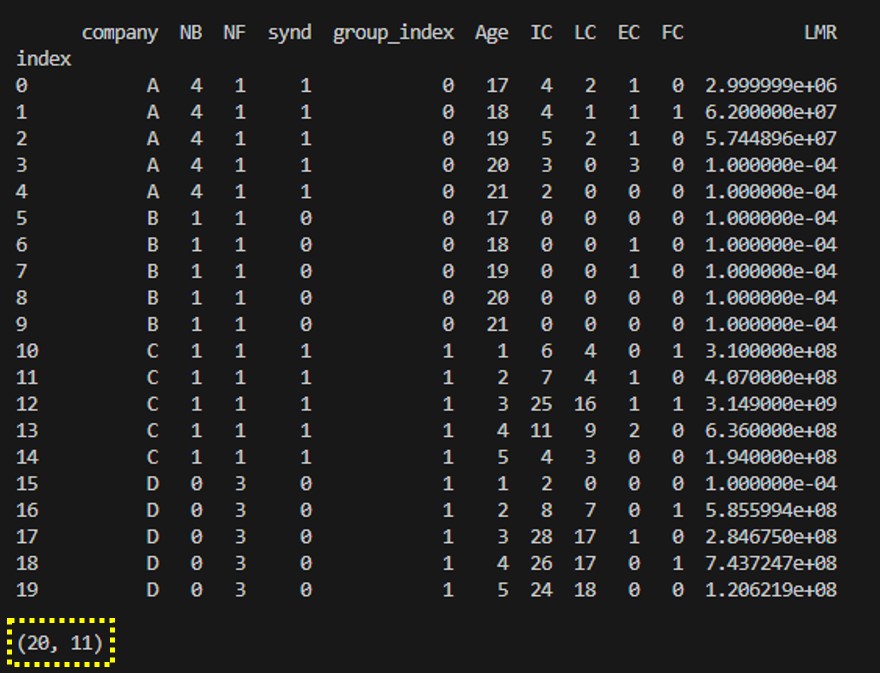Viewport: 880px width, 673px height.
Task: Click the LMR value 2.846750e+08
Action: tap(771, 537)
